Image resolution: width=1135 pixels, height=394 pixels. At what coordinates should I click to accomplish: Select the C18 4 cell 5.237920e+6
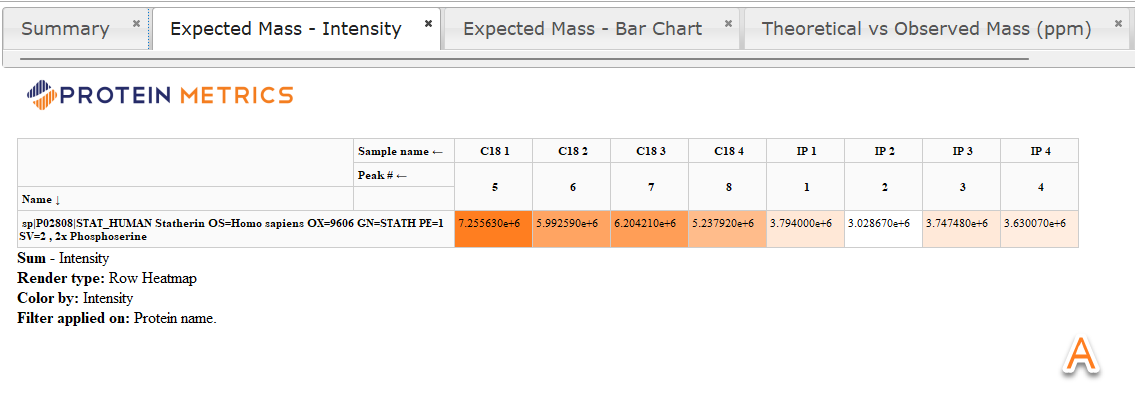pos(727,229)
